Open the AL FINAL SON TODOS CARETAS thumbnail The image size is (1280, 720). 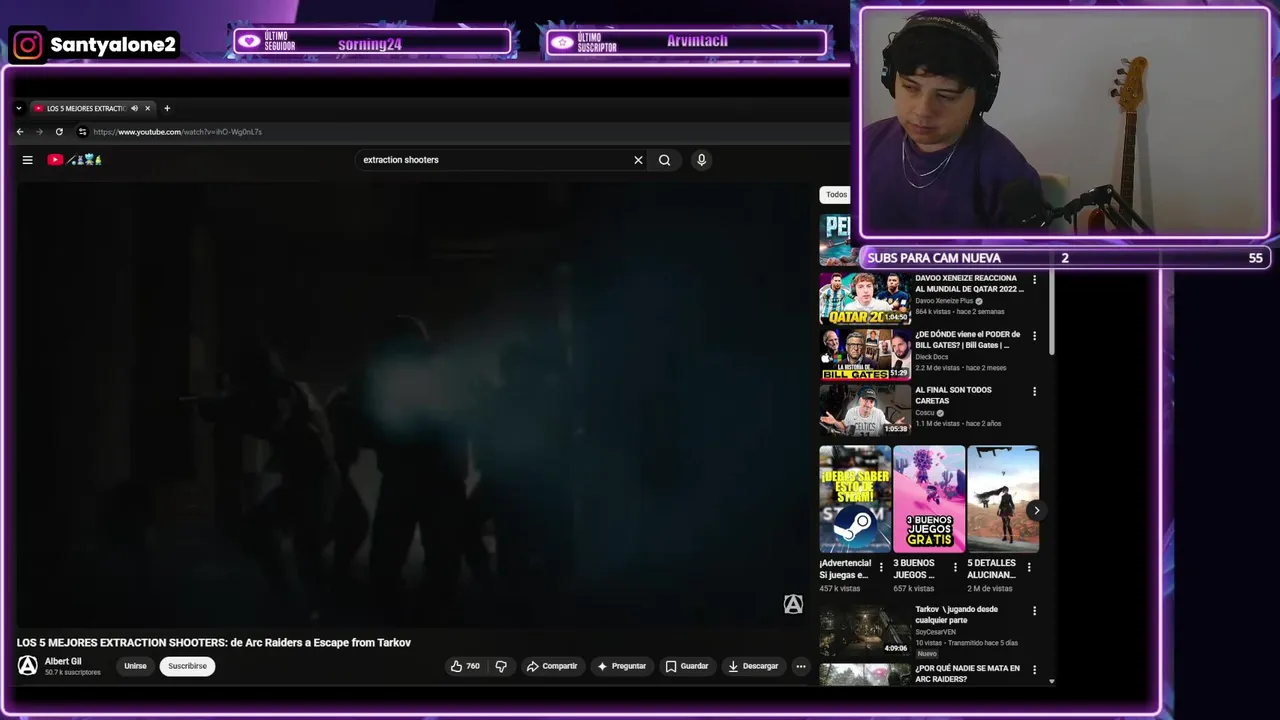[x=865, y=411]
